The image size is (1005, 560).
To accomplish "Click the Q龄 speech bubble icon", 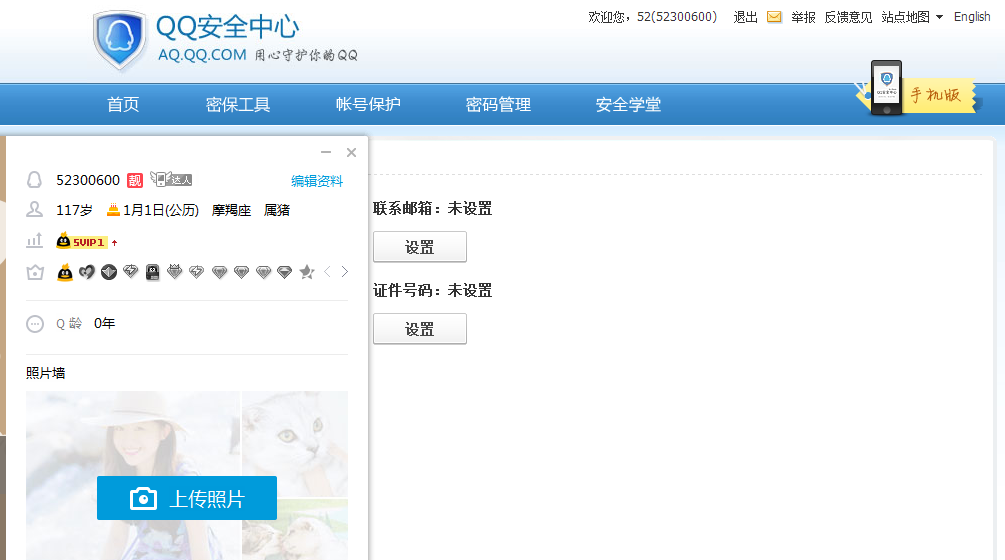I will pos(35,324).
